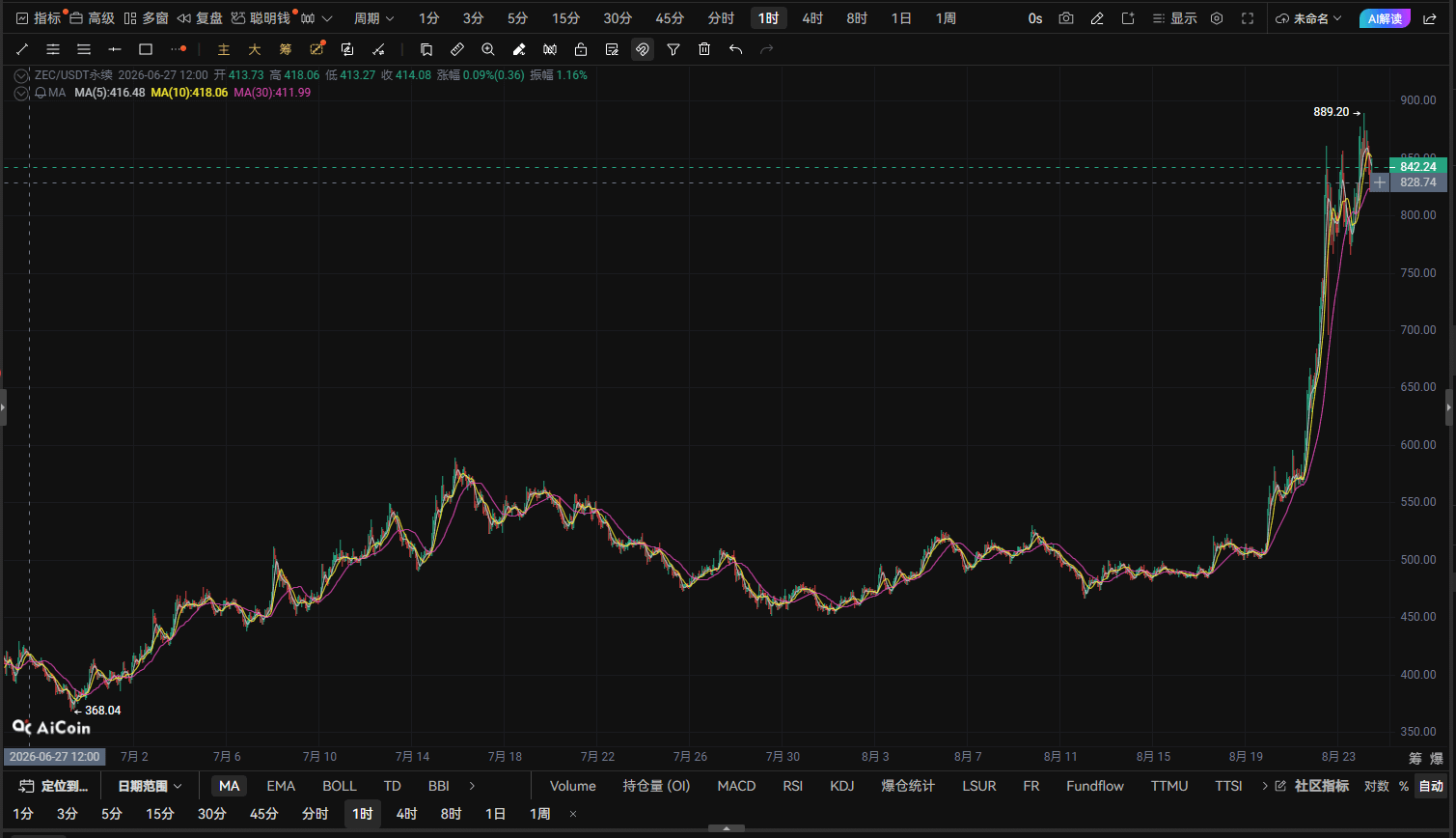Screen dimensions: 1456x838
Task: Choose 分时 view in top bar
Action: pyautogui.click(x=721, y=18)
